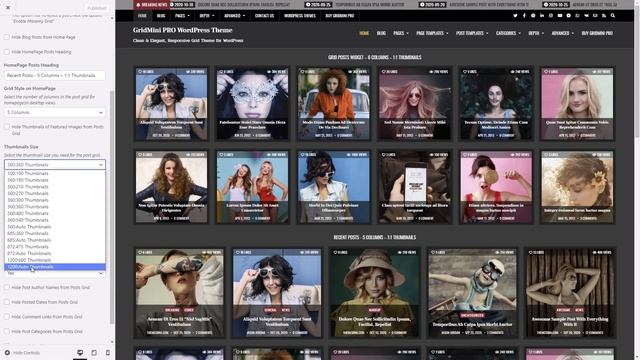Viewport: 640px width, 360px height.
Task: Expand Post Templates in main header menu
Action: click(x=472, y=33)
